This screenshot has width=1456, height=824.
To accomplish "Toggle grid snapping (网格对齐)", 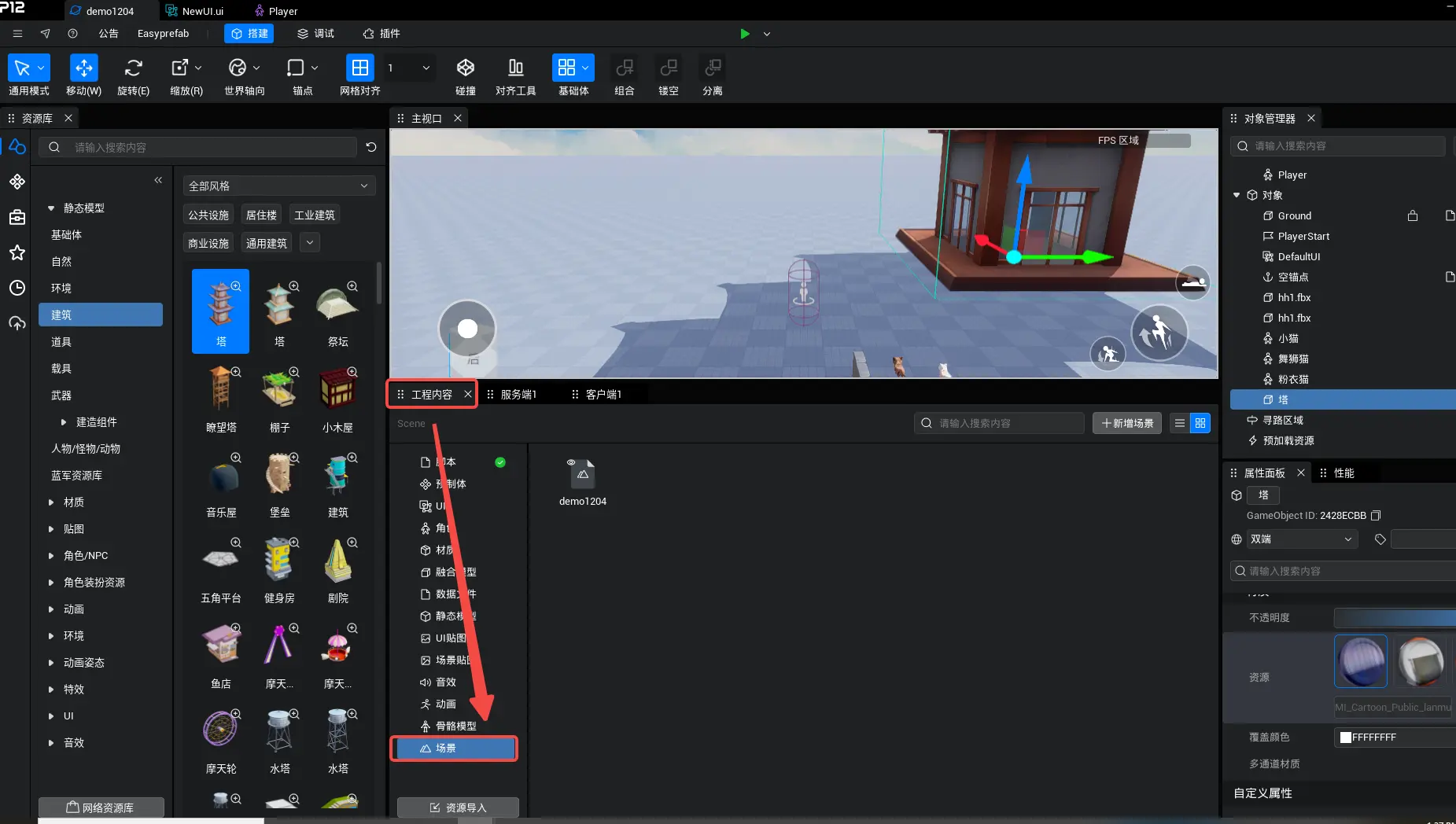I will (359, 68).
